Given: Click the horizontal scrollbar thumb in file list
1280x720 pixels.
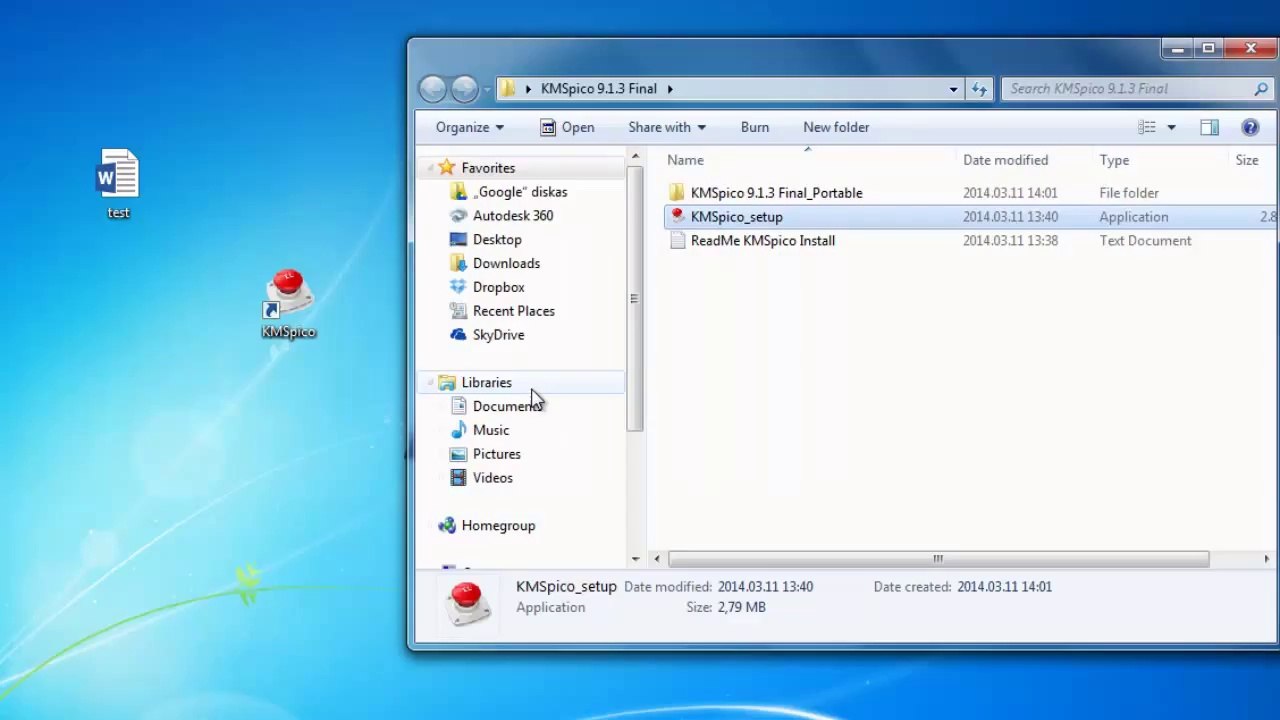Looking at the screenshot, I should 938,559.
